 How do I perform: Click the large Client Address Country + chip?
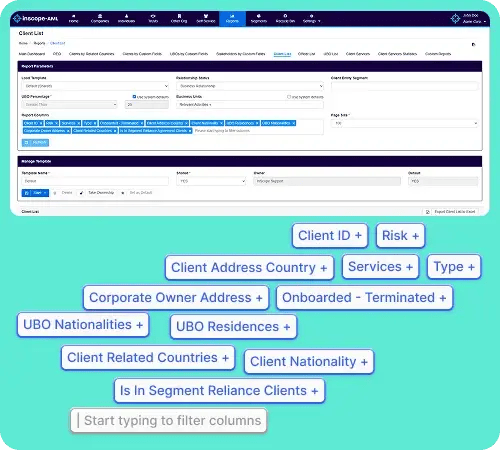[249, 268]
